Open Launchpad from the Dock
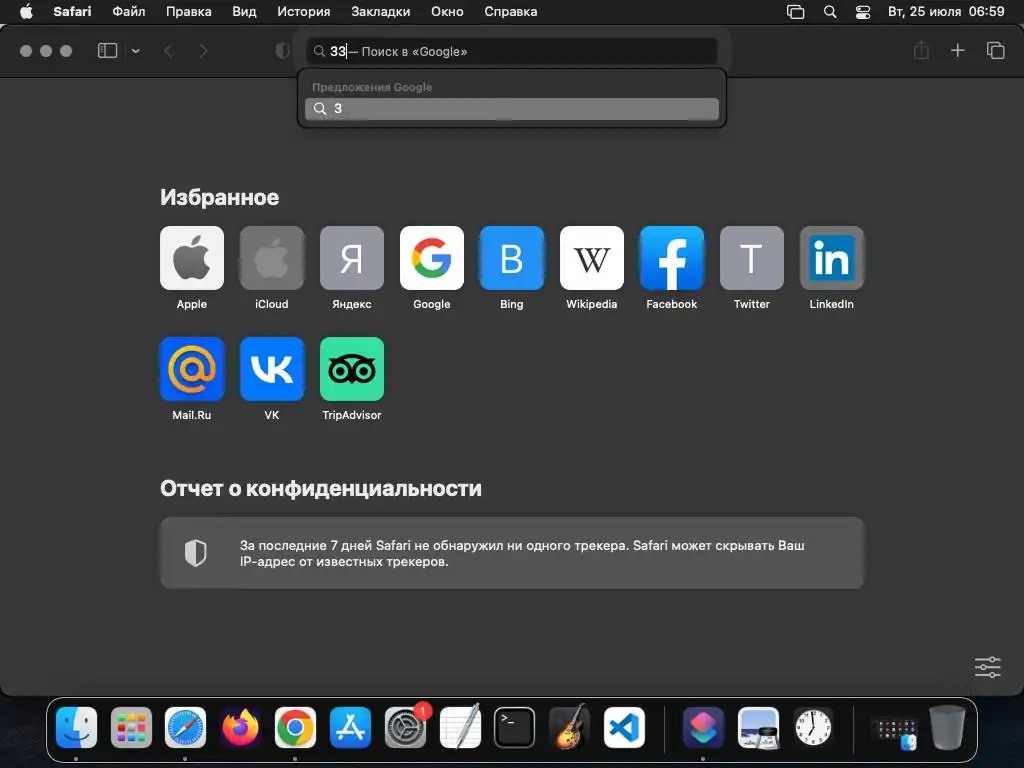The image size is (1024, 768). click(x=131, y=727)
